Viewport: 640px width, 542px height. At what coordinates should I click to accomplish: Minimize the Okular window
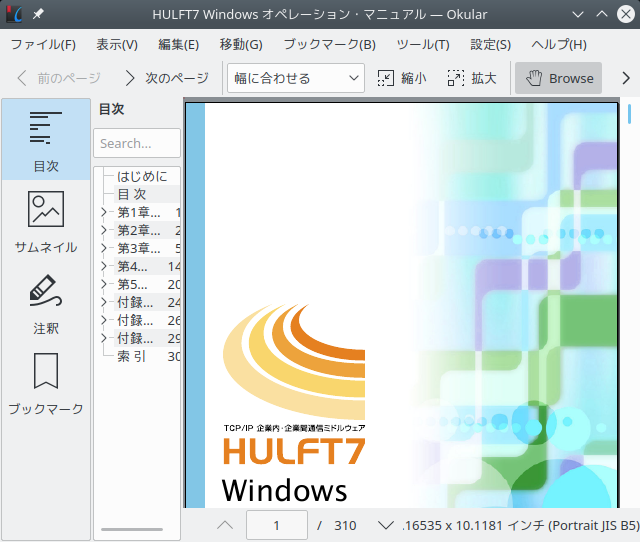[578, 14]
